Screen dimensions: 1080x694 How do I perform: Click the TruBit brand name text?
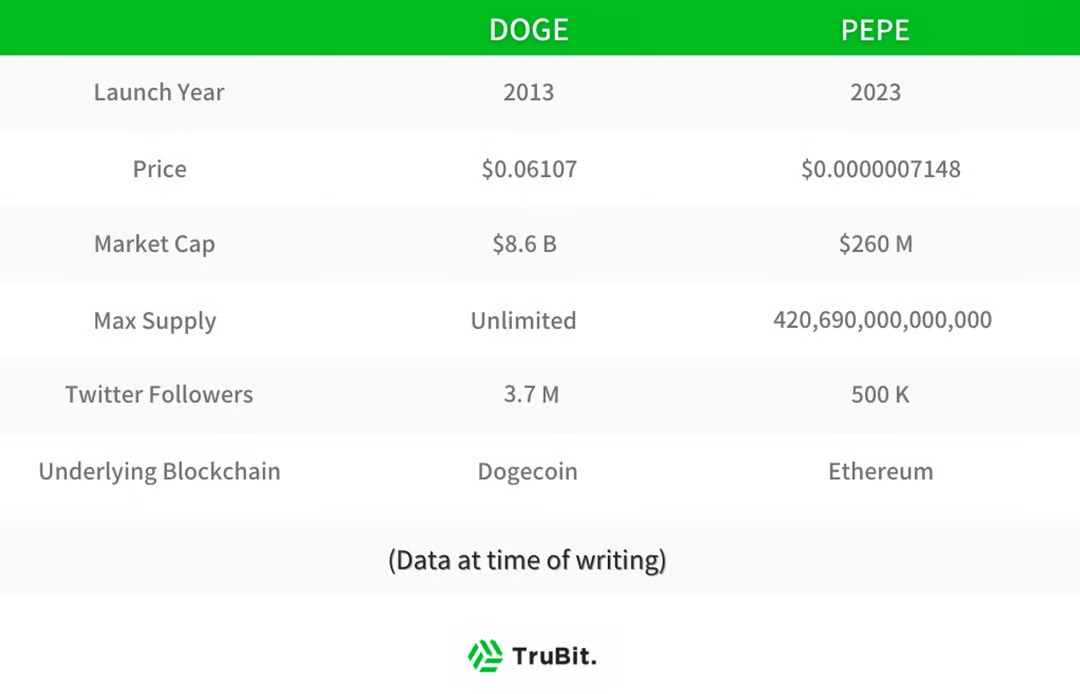[554, 656]
